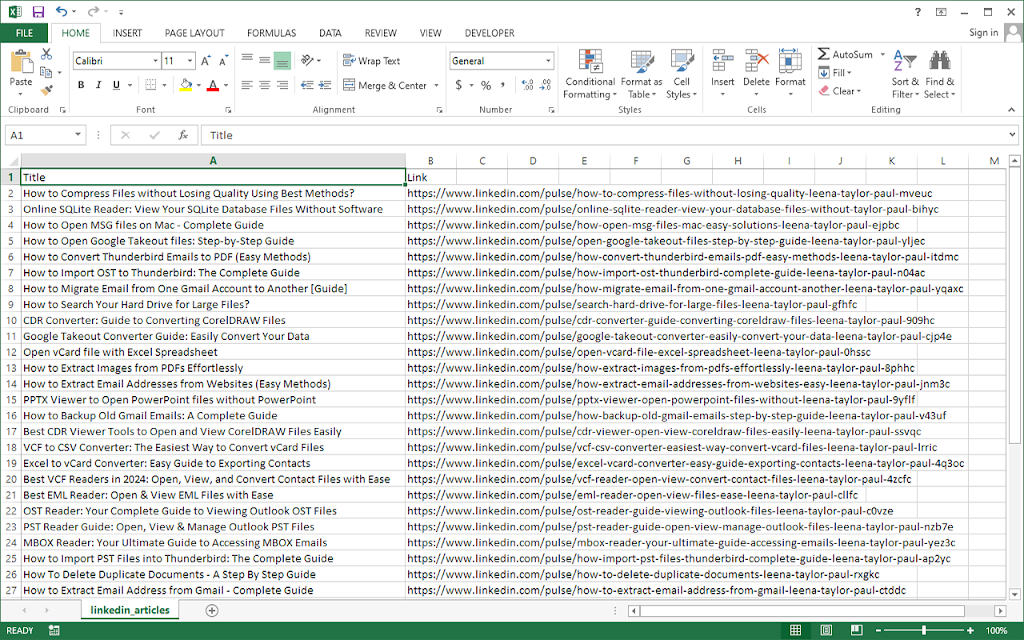
Task: Click Merge & Center button
Action: click(x=385, y=86)
